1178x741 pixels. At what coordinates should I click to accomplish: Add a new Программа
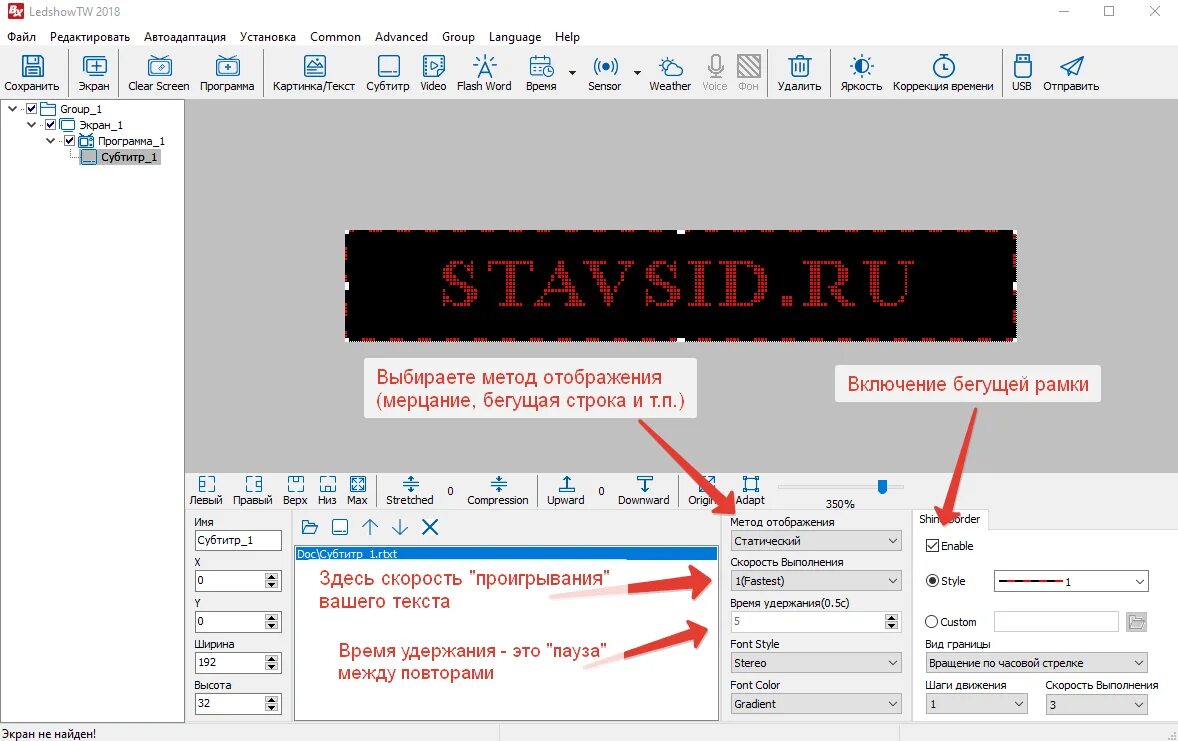[x=227, y=67]
